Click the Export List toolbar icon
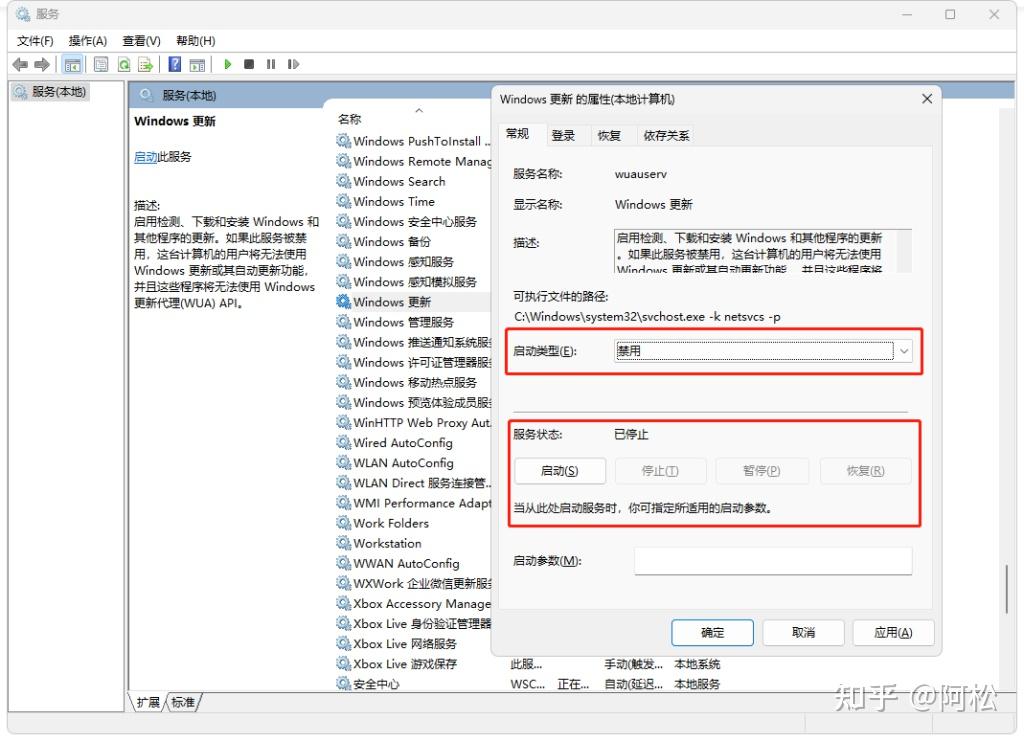The width and height of the screenshot is (1024, 741). pos(146,64)
